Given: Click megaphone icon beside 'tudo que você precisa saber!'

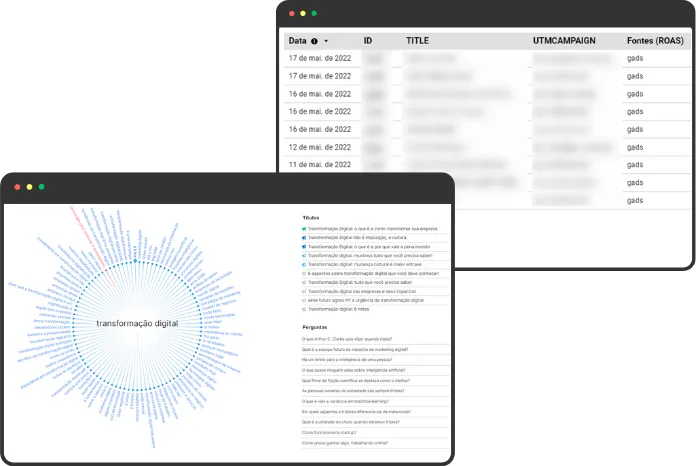Looking at the screenshot, I should coord(304,256).
